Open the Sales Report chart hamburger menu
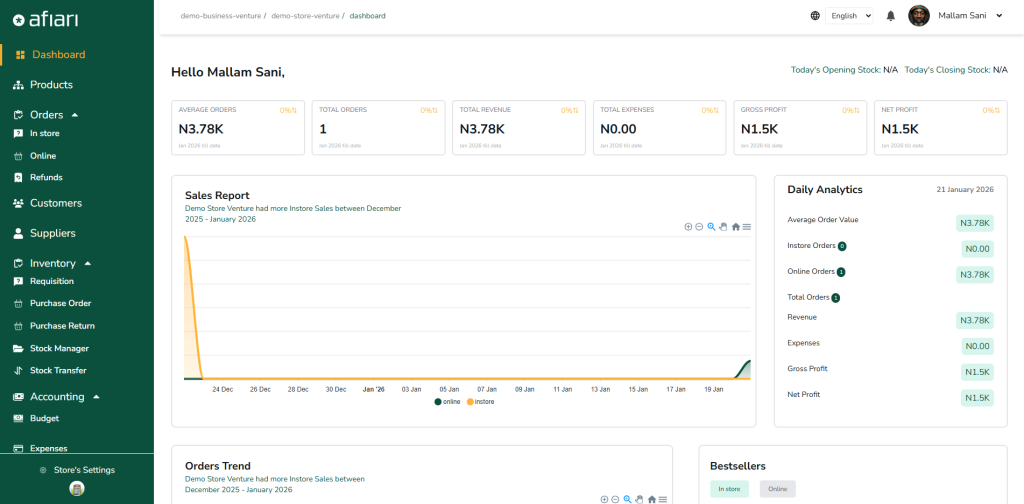The width and height of the screenshot is (1024, 504). pyautogui.click(x=747, y=227)
